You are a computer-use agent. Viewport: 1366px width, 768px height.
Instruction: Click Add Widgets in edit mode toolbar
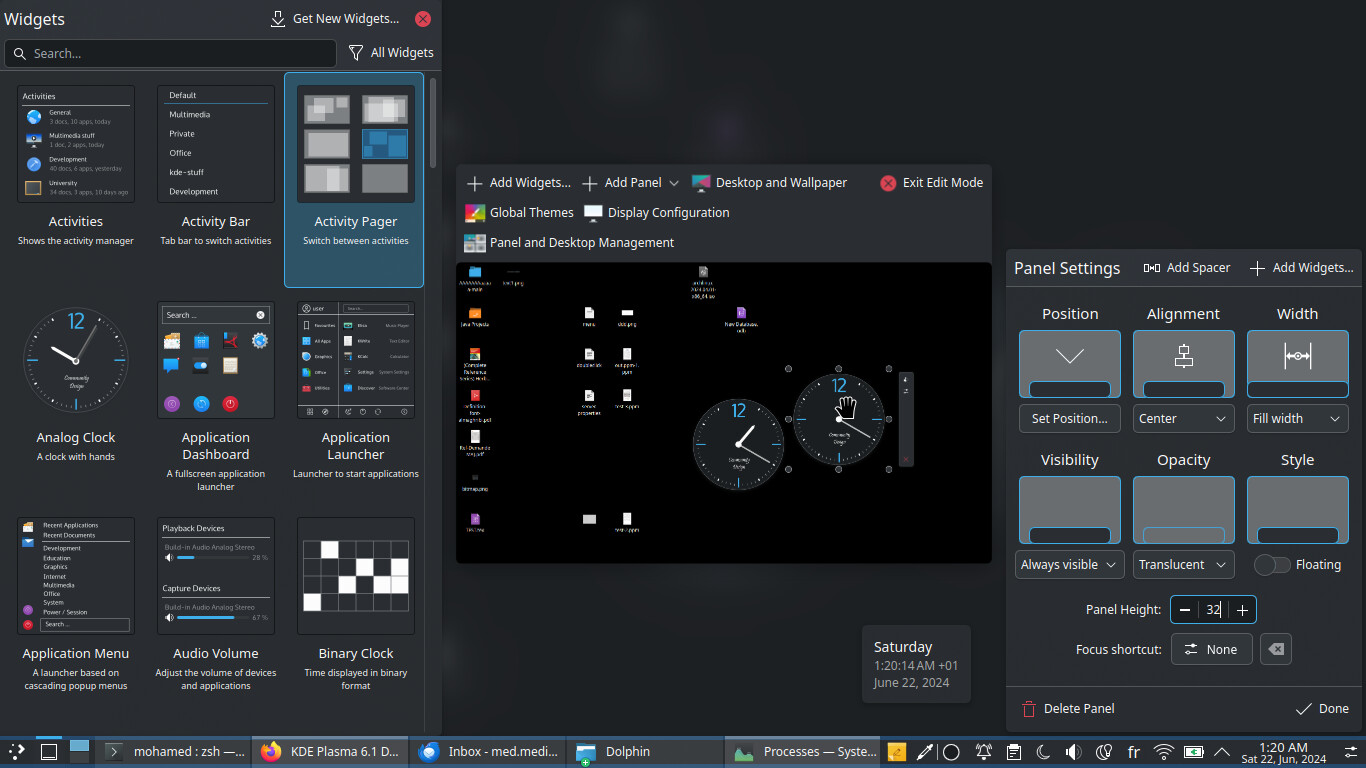tap(519, 183)
